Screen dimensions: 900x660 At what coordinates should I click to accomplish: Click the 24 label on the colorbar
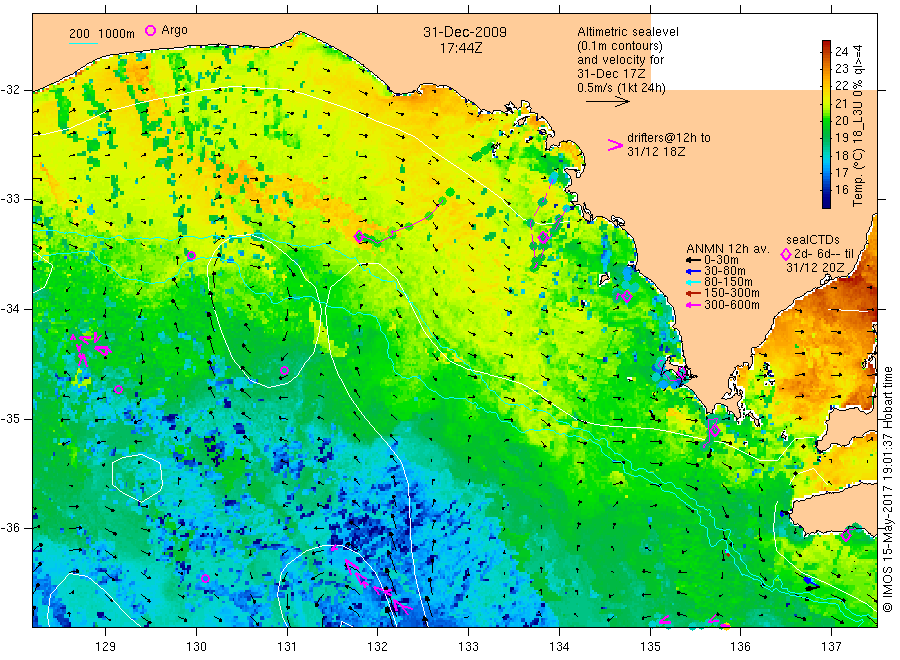[841, 52]
